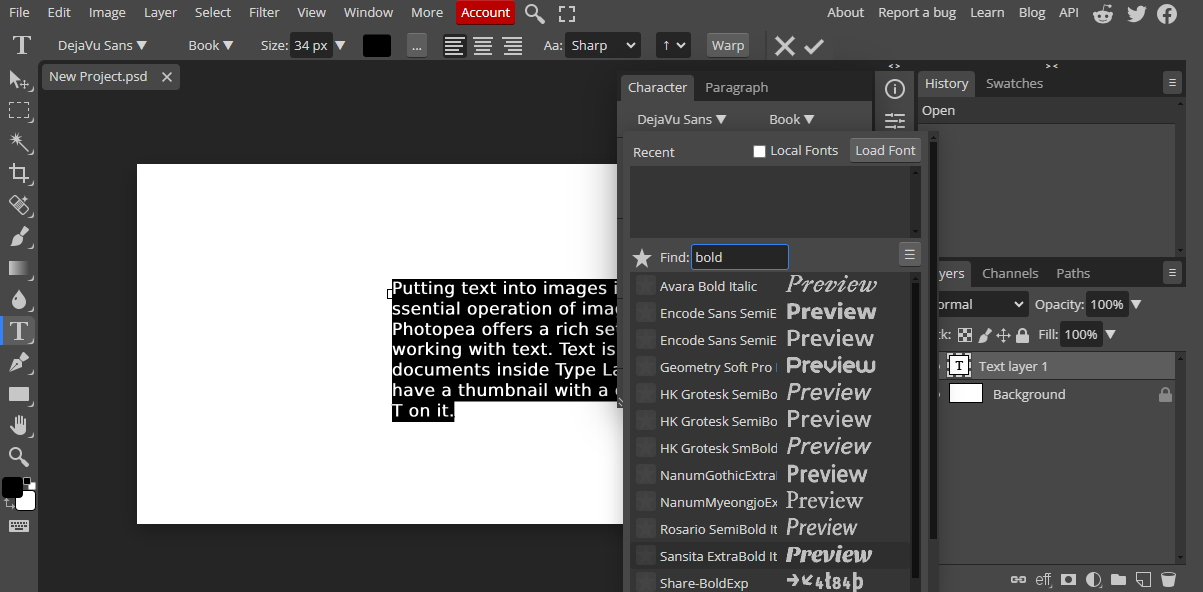
Task: Pick the Zoom tool in toolbar
Action: tap(19, 457)
